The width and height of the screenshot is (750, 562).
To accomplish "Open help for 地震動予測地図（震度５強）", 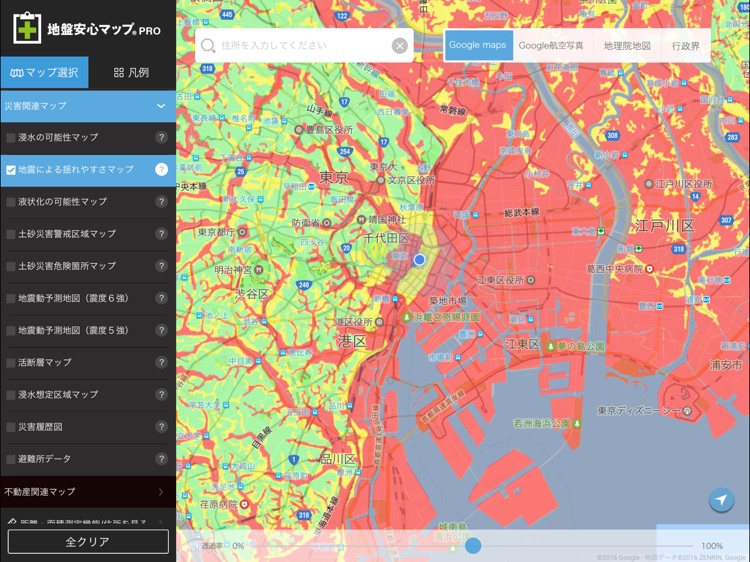I will (162, 330).
